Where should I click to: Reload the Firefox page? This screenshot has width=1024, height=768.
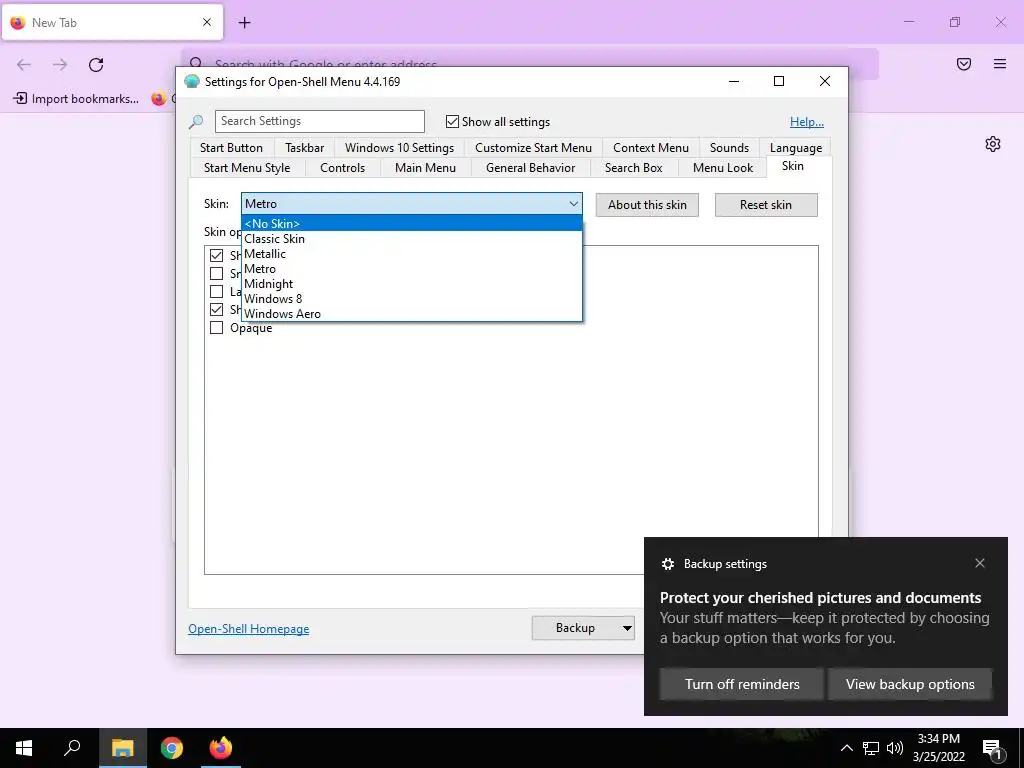point(96,65)
